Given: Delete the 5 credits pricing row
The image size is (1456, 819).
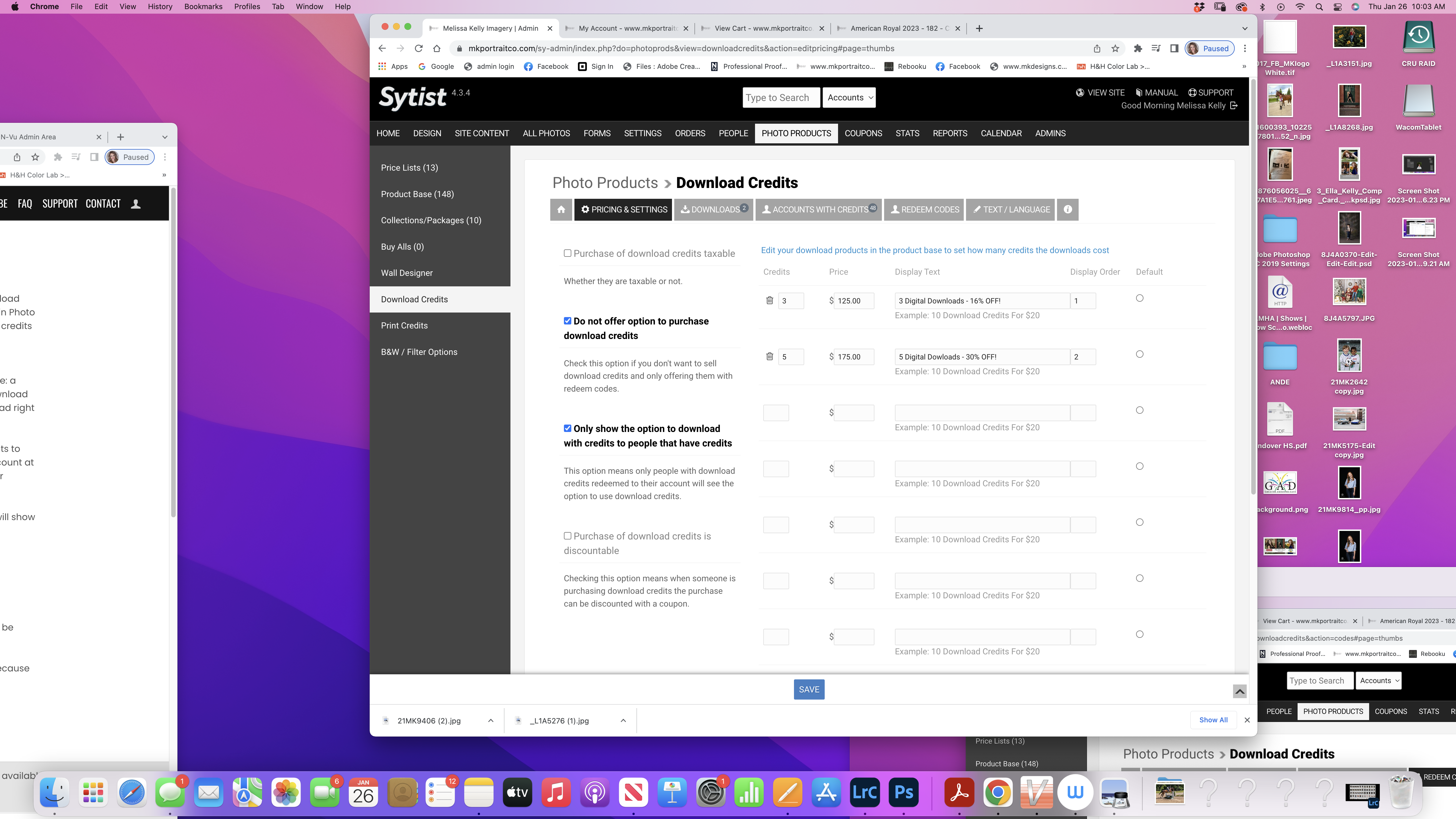Looking at the screenshot, I should point(769,356).
